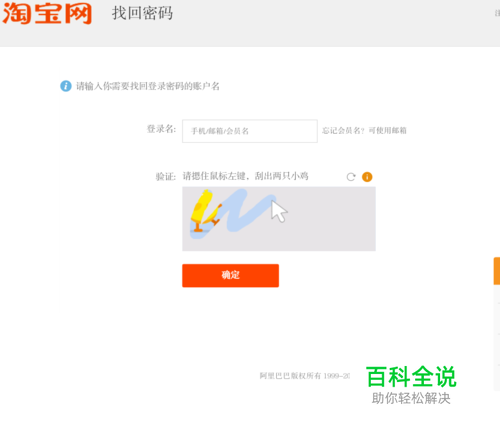Click the 刮出两只小鸡 instruction text

[x=282, y=176]
